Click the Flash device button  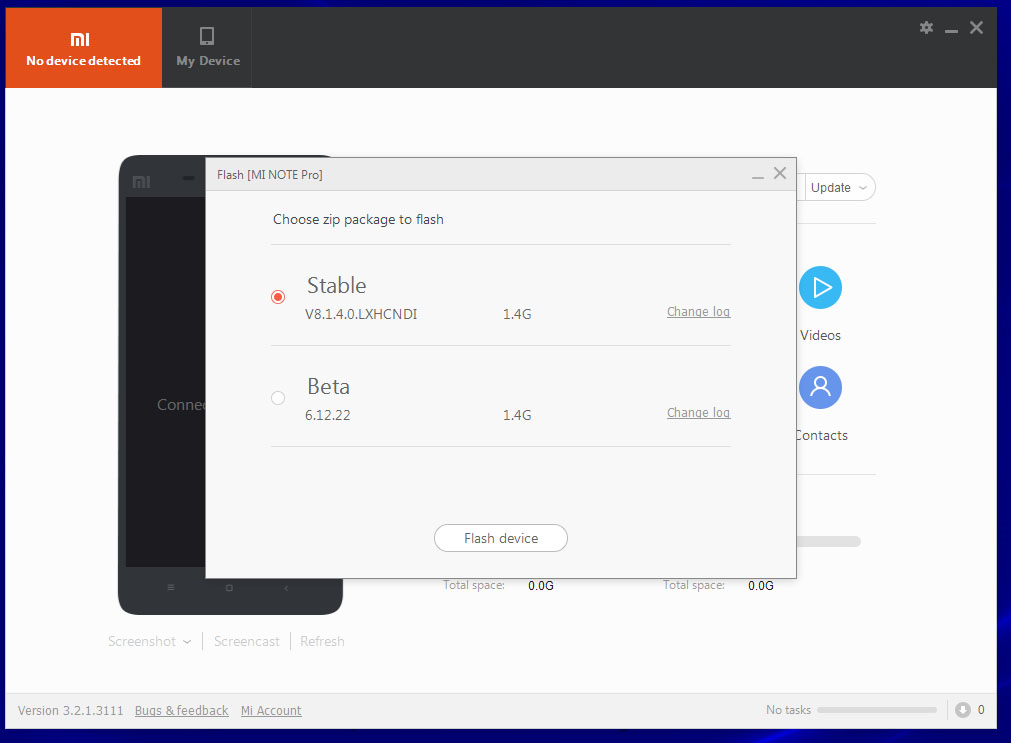(501, 538)
